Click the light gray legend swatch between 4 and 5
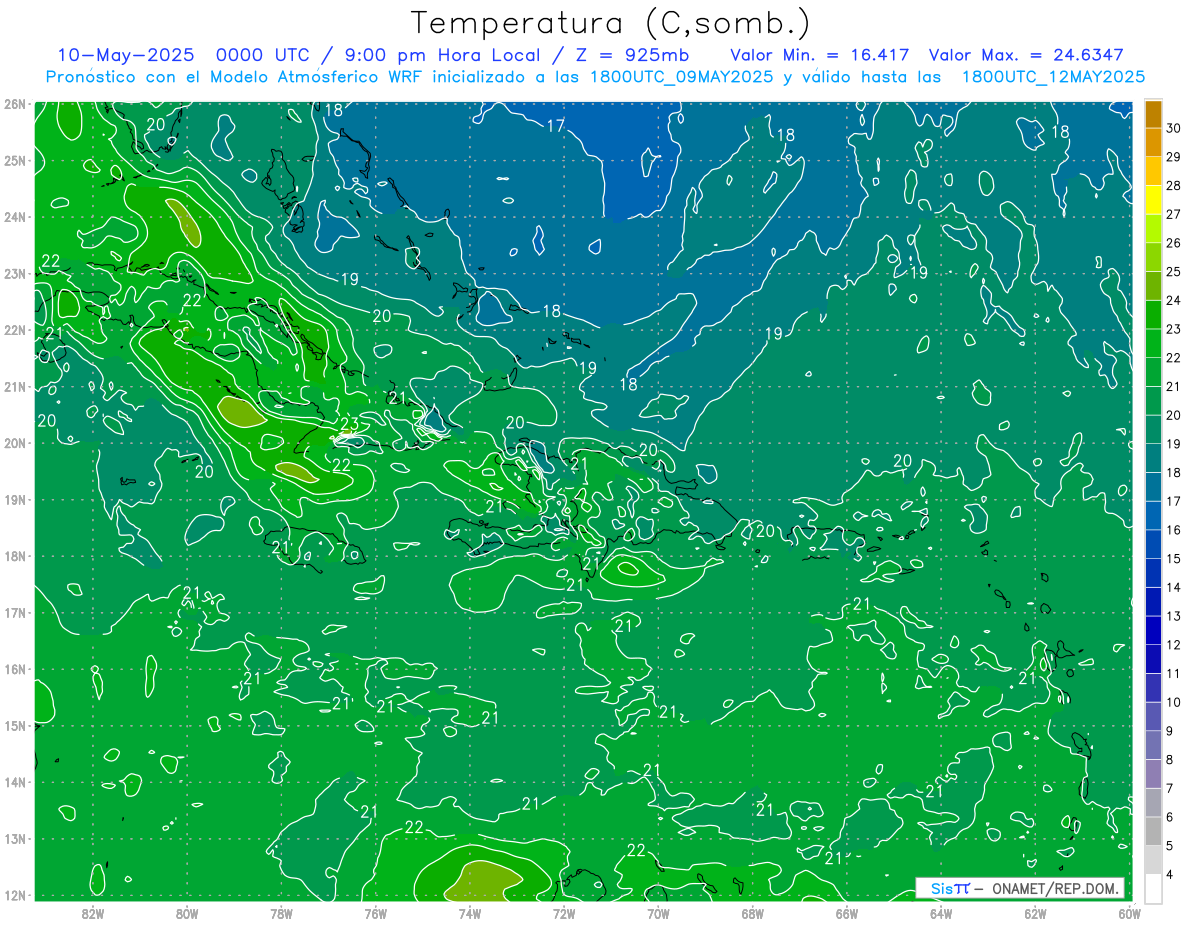Image resolution: width=1200 pixels, height=927 pixels. point(1153,860)
